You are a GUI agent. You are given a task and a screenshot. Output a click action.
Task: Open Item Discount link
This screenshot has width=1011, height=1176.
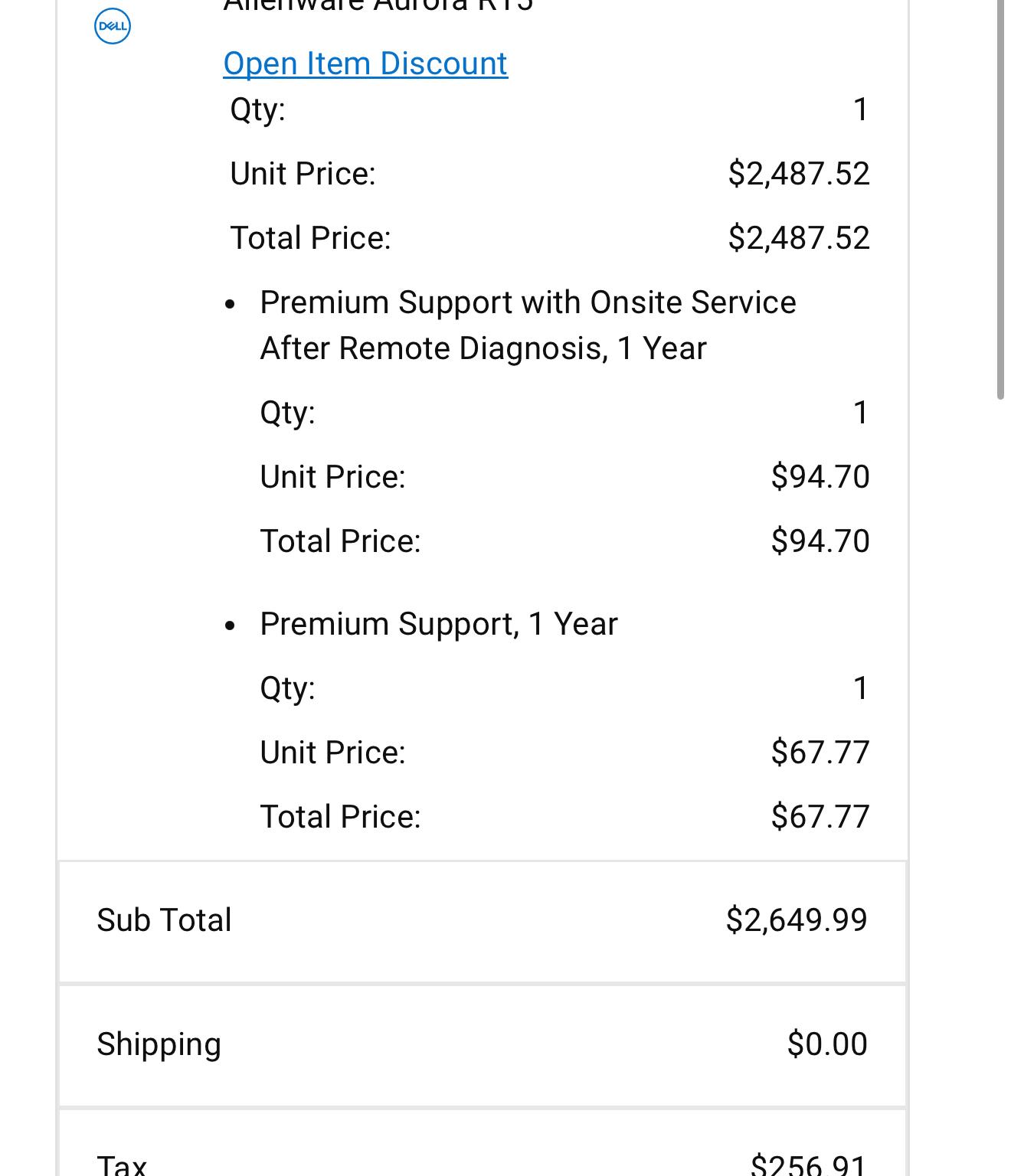point(365,63)
